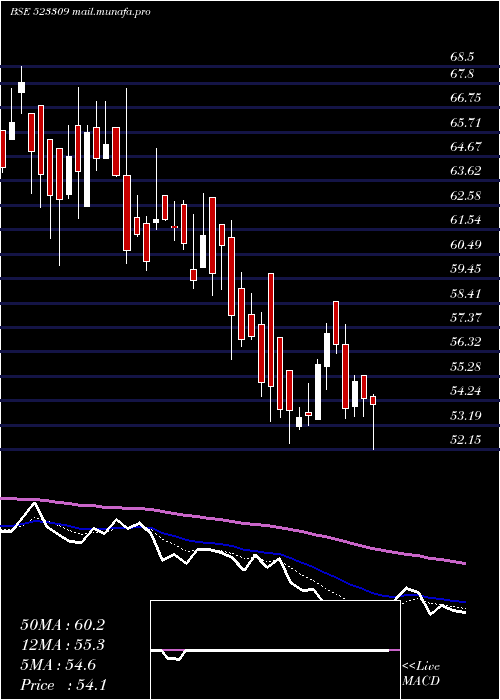Viewport: 500px width, 700px height.
Task: Select the 64.67 price axis label
Action: pos(466,146)
